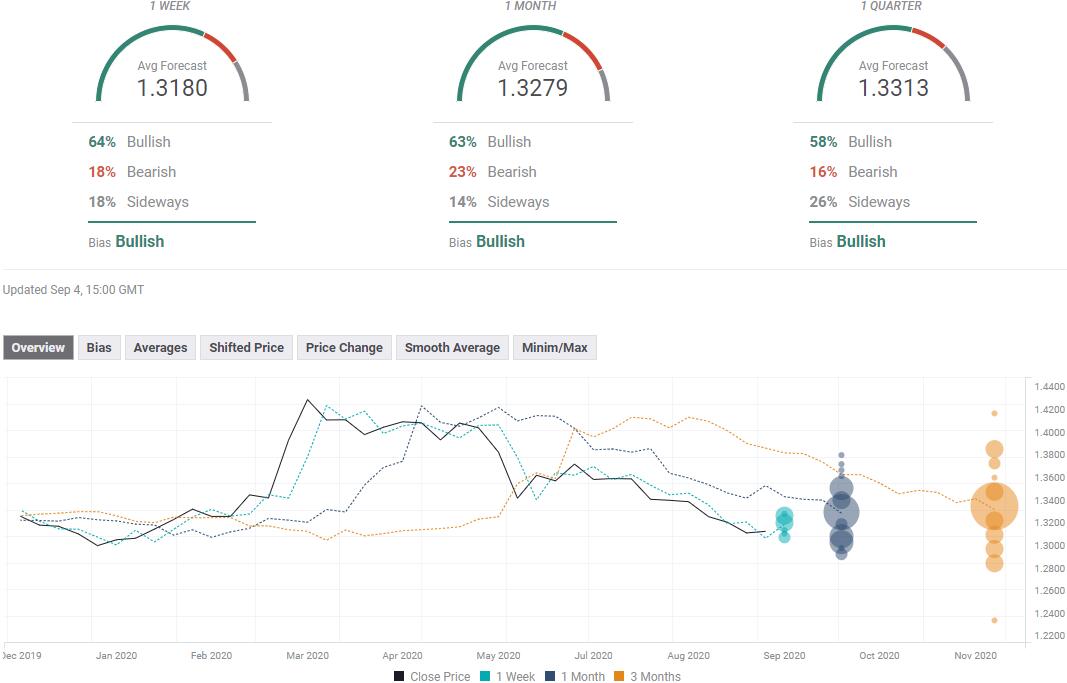Show the Shifted Price tab
This screenshot has width=1067, height=683.
[x=246, y=348]
